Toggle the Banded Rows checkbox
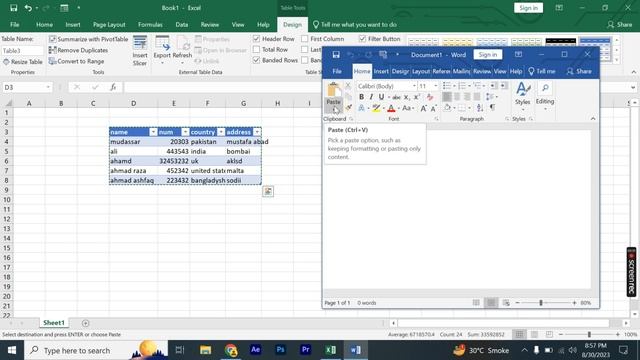This screenshot has height=360, width=640. [x=256, y=60]
